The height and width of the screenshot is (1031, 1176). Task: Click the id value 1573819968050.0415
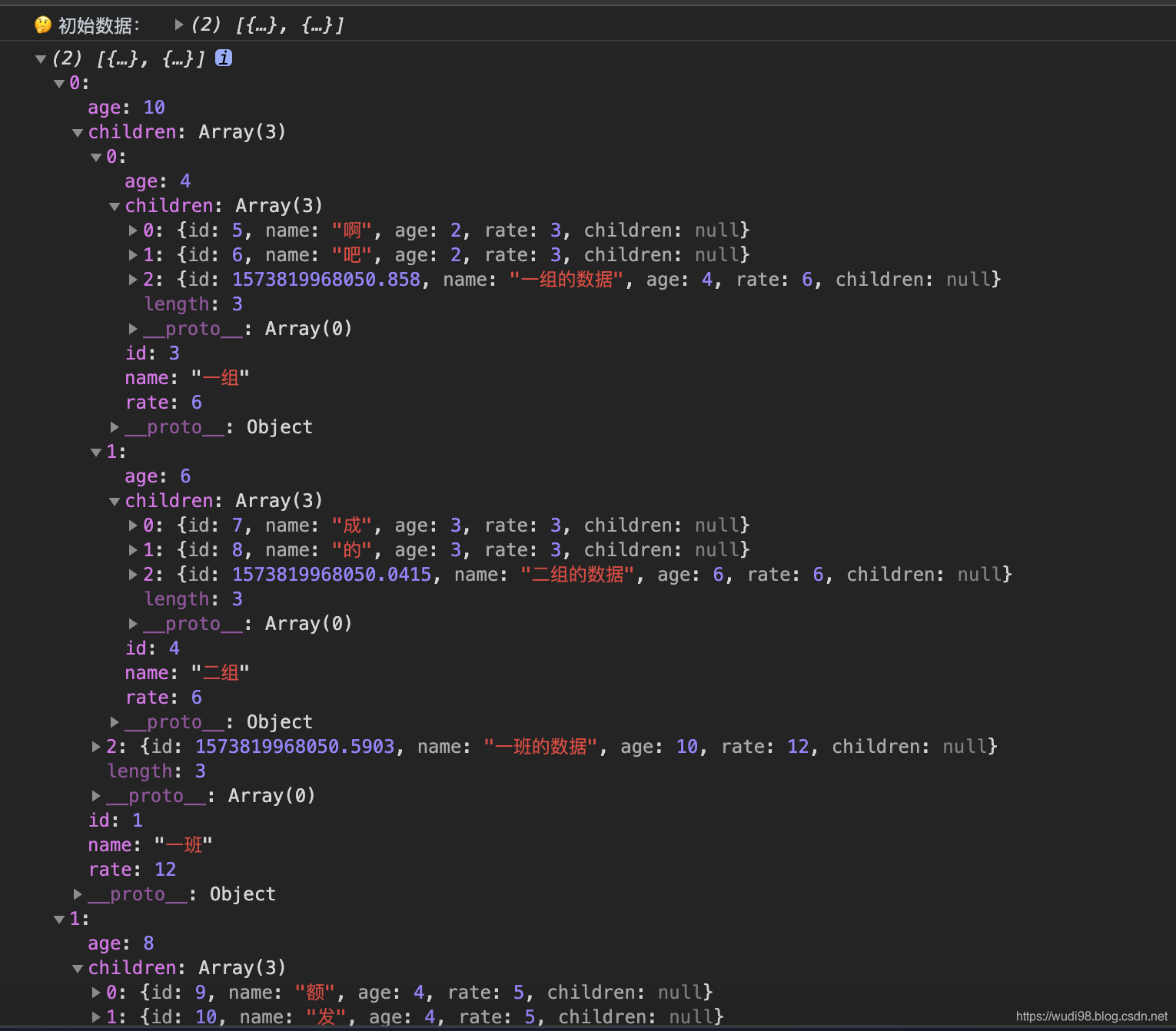[x=332, y=575]
